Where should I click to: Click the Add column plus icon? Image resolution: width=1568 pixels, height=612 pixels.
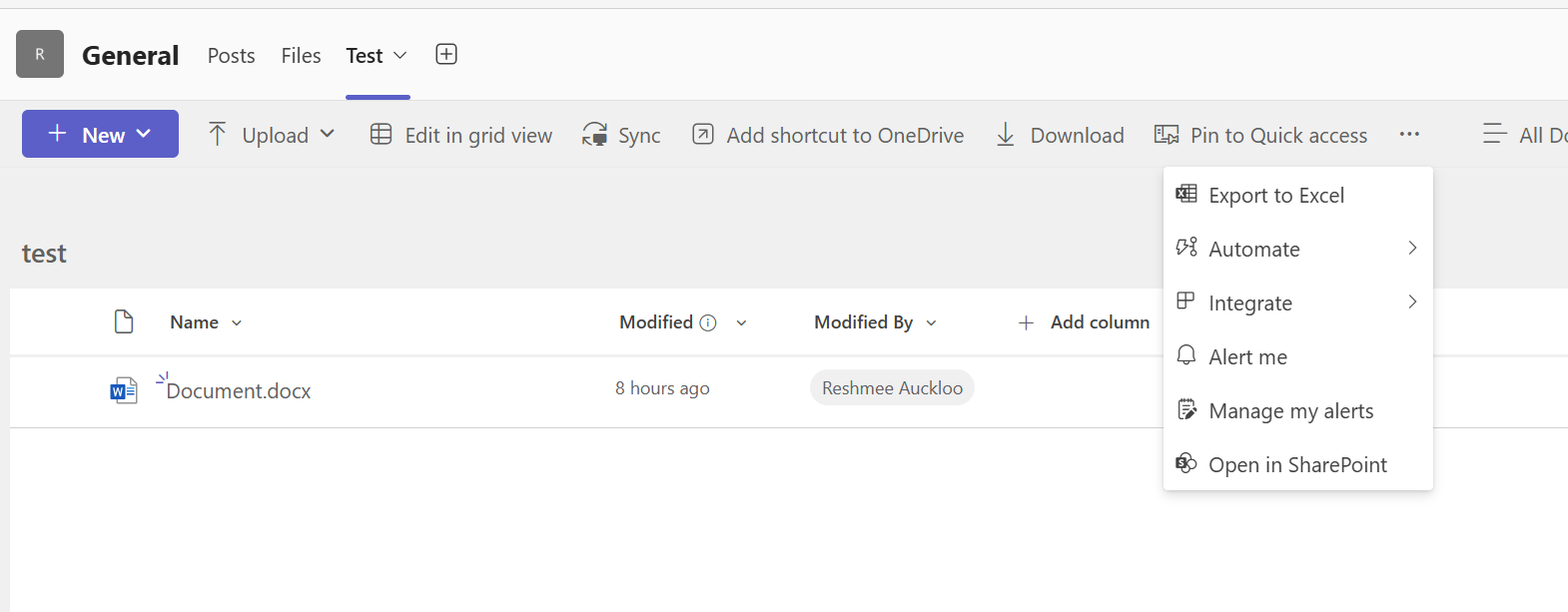click(x=1026, y=322)
